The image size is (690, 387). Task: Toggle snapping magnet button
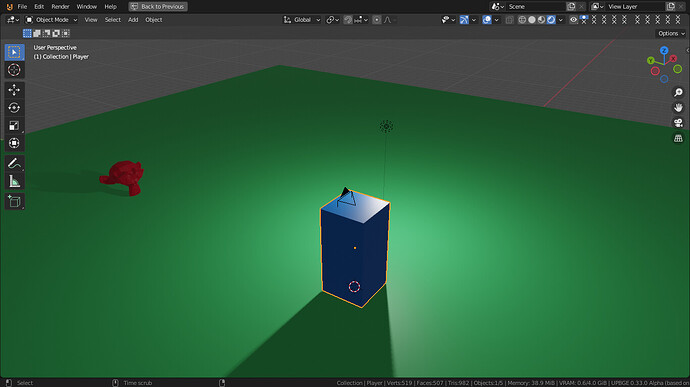click(x=348, y=20)
